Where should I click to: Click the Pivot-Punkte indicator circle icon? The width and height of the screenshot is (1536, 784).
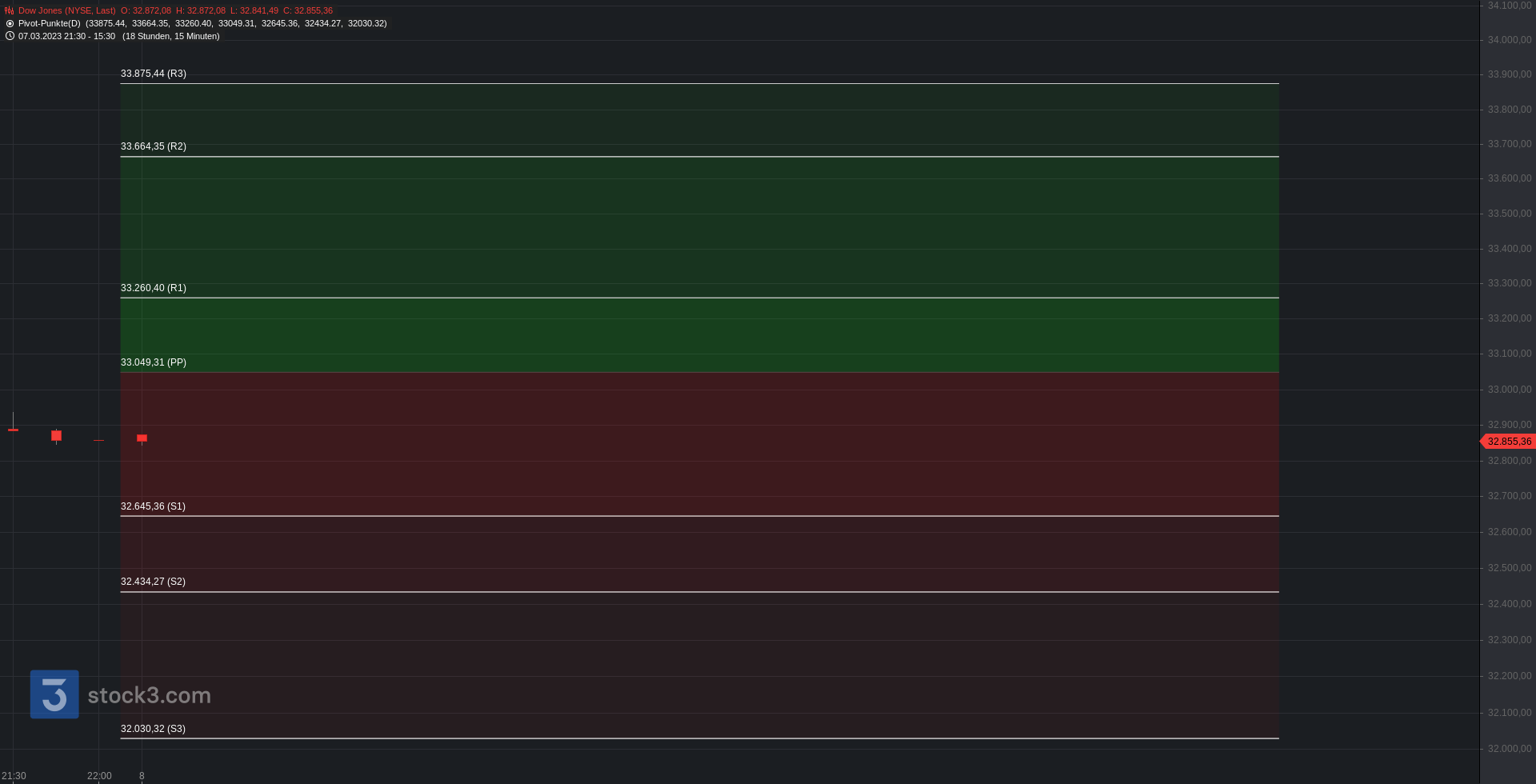pyautogui.click(x=10, y=24)
